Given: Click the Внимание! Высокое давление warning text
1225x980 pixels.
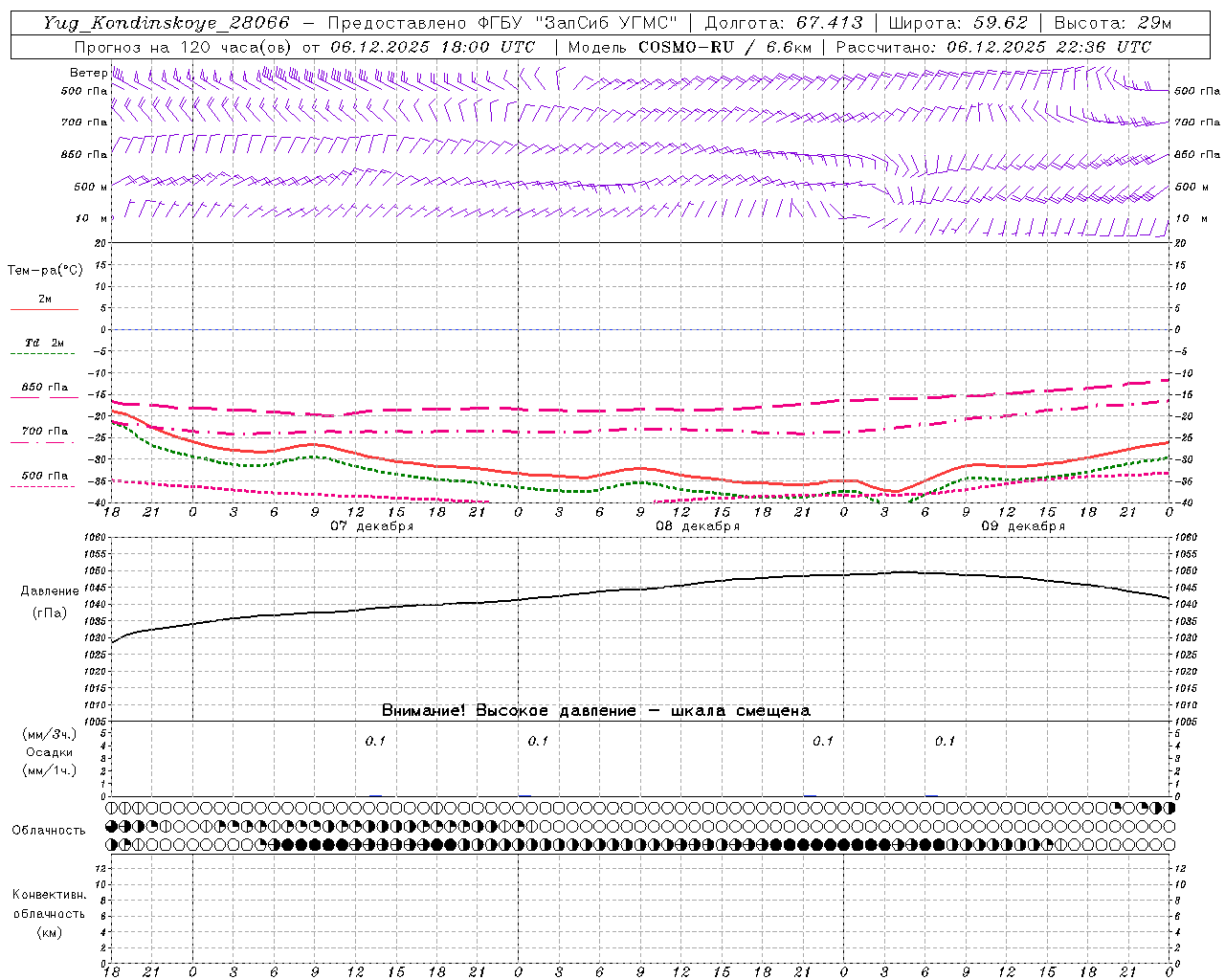Looking at the screenshot, I should 596,710.
